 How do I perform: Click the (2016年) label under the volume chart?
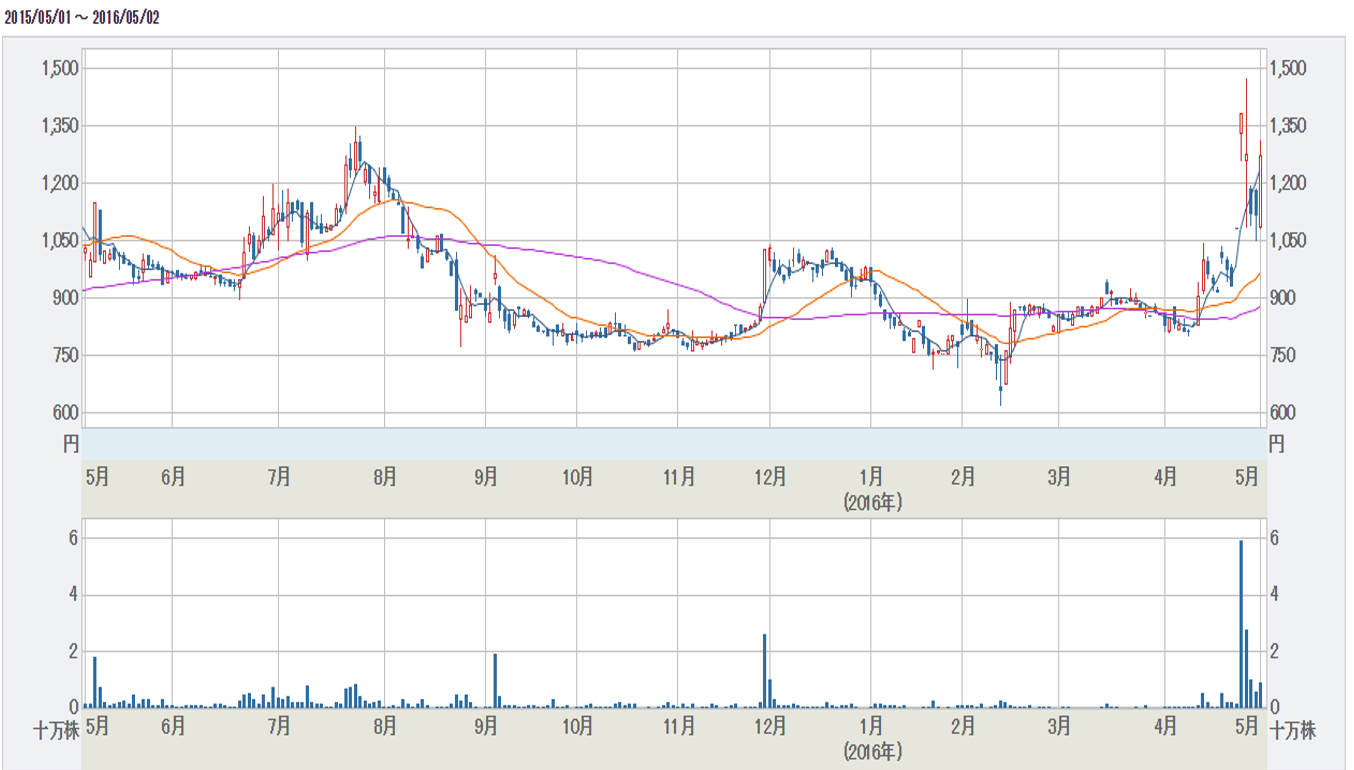point(872,750)
